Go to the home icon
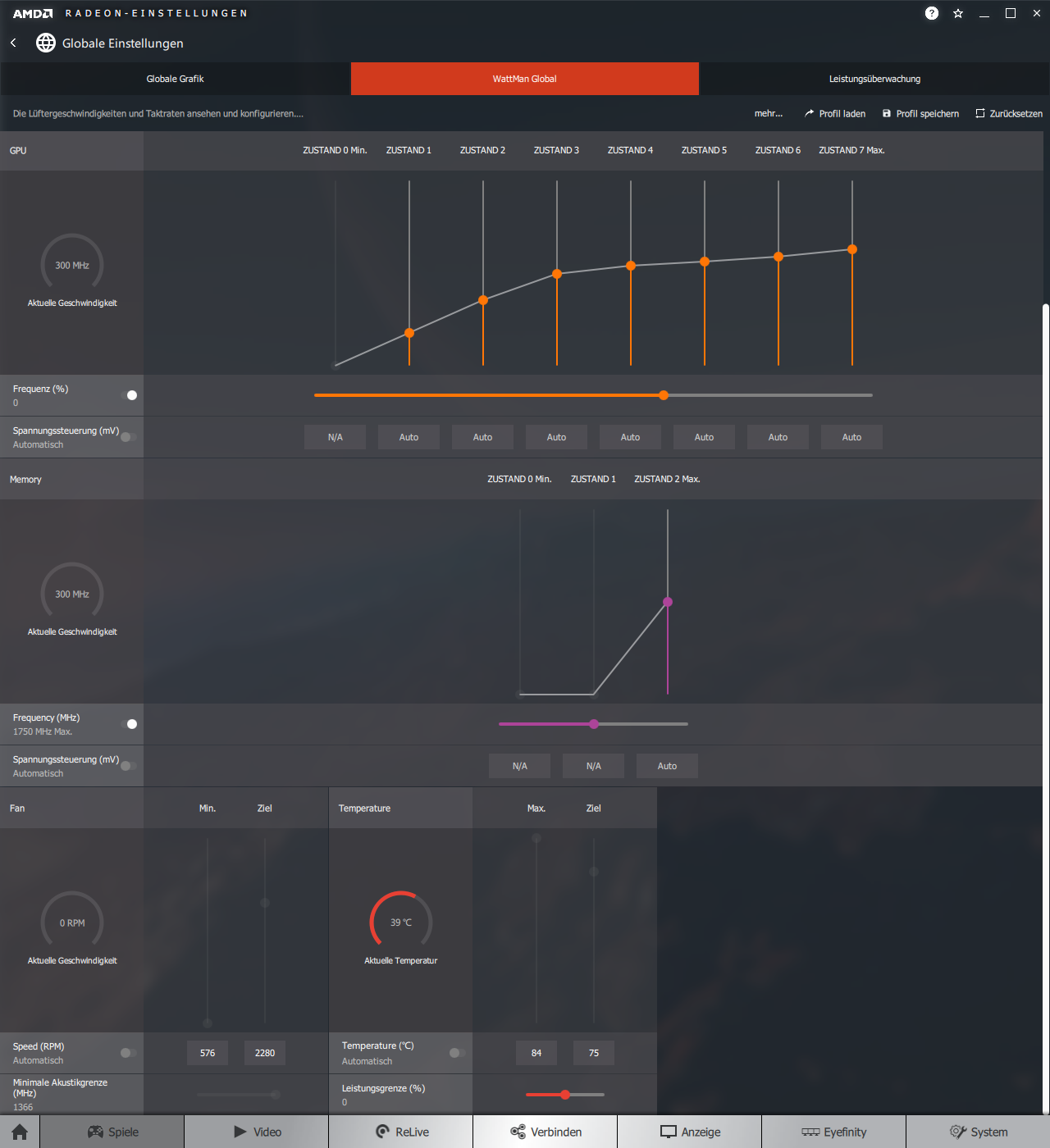1050x1148 pixels. 20,1132
